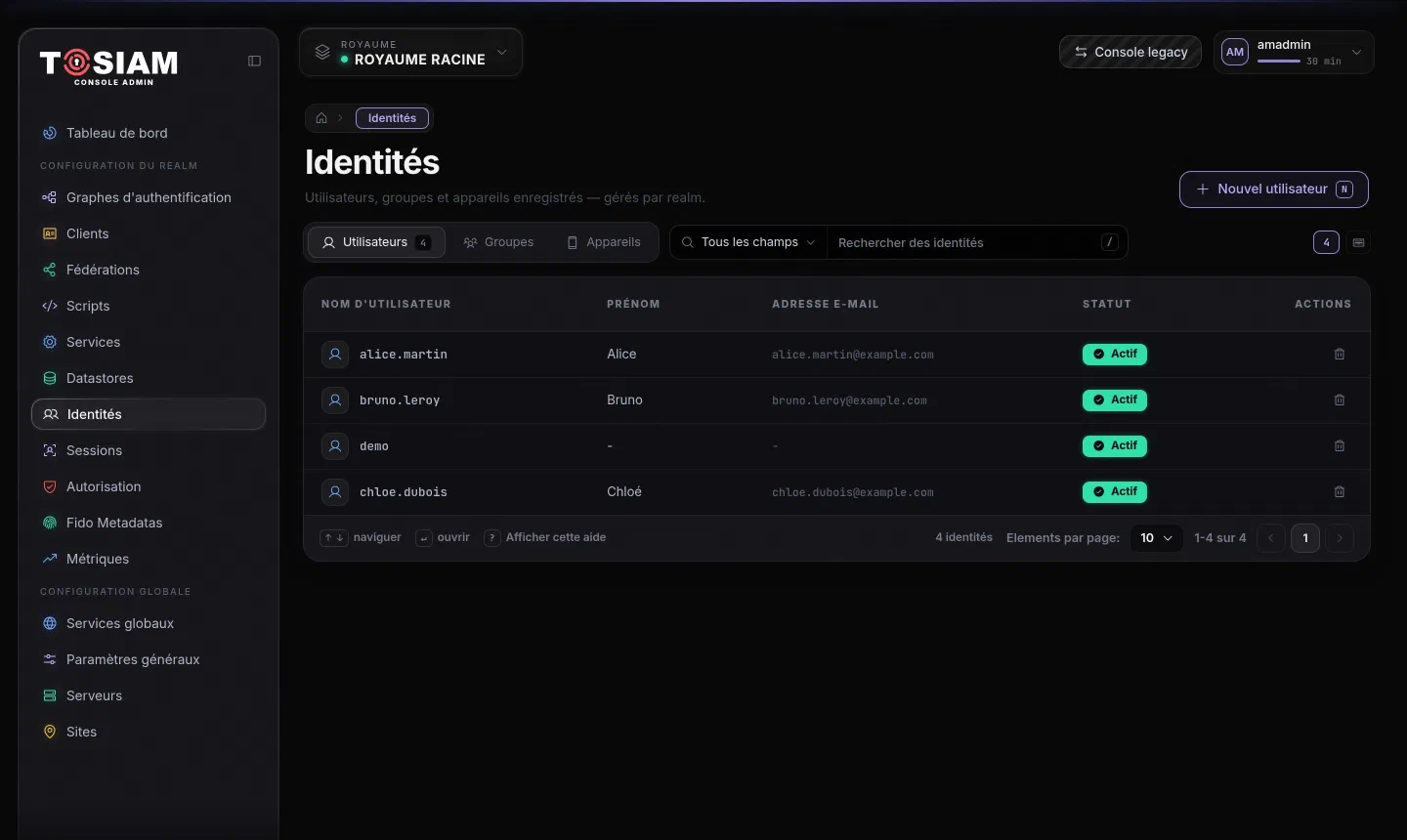Click trash icon in the demo row

(1340, 446)
